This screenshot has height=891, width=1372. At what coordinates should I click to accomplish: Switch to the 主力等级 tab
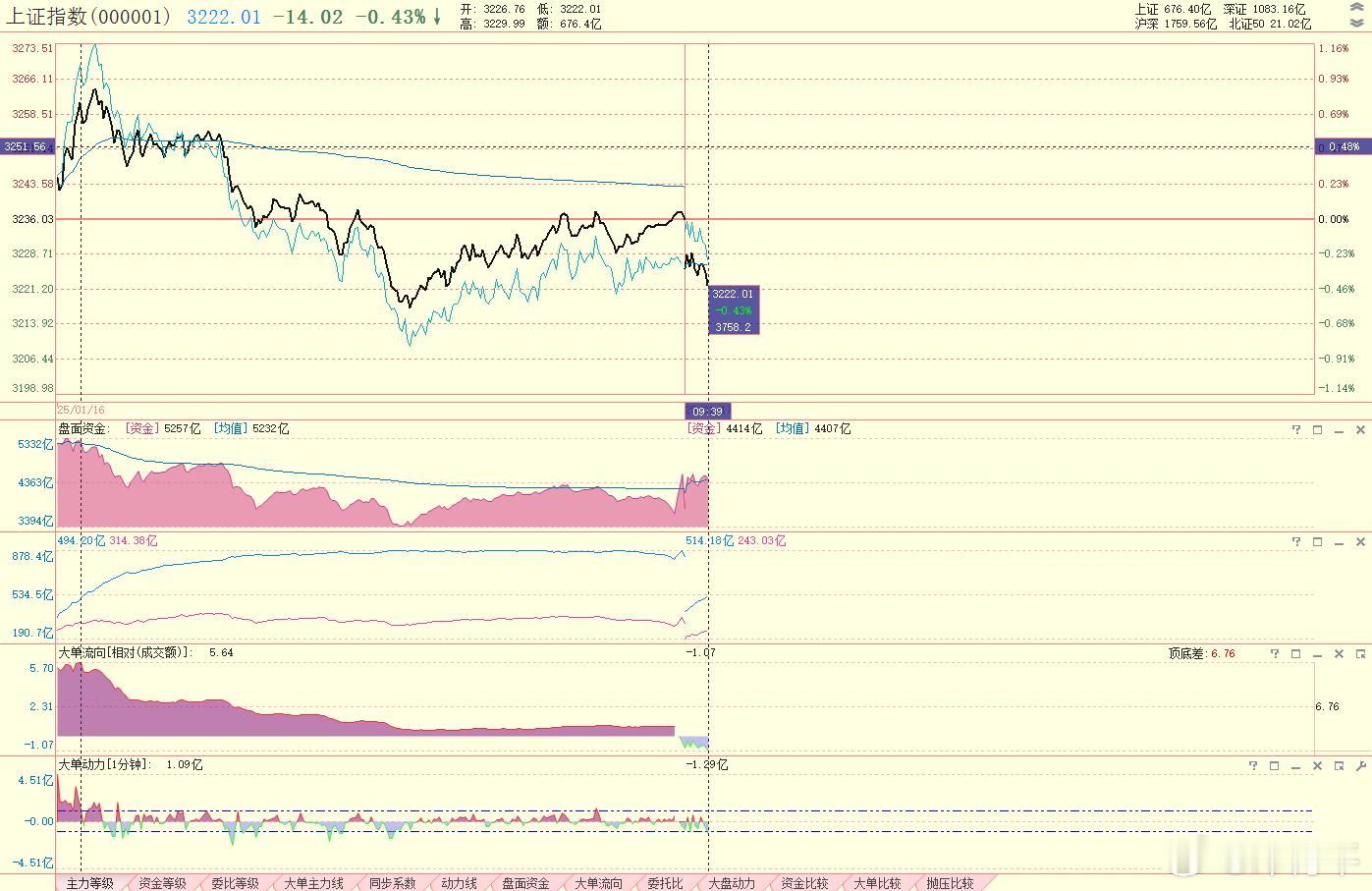(90, 883)
